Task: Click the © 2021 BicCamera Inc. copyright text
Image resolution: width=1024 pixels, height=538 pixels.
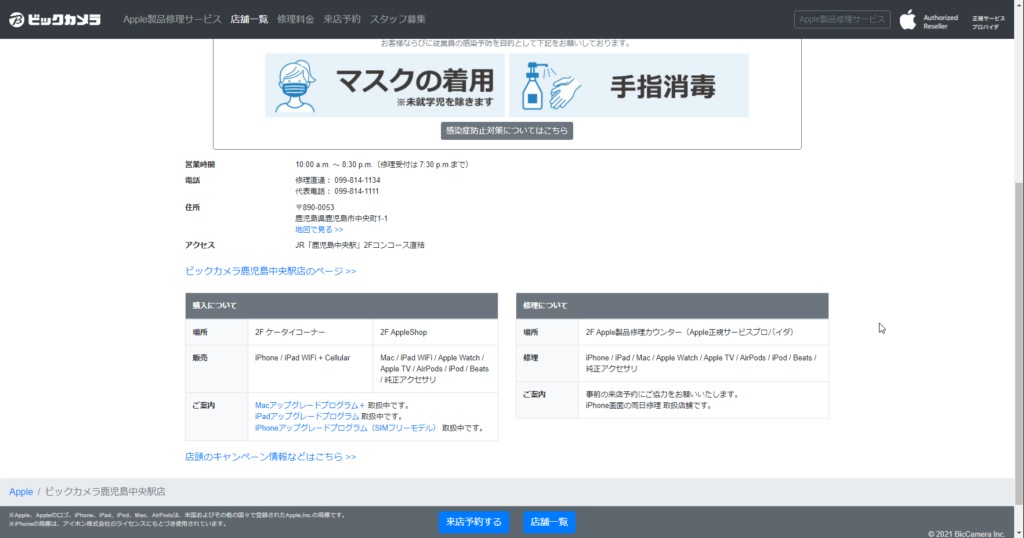Action: point(967,534)
